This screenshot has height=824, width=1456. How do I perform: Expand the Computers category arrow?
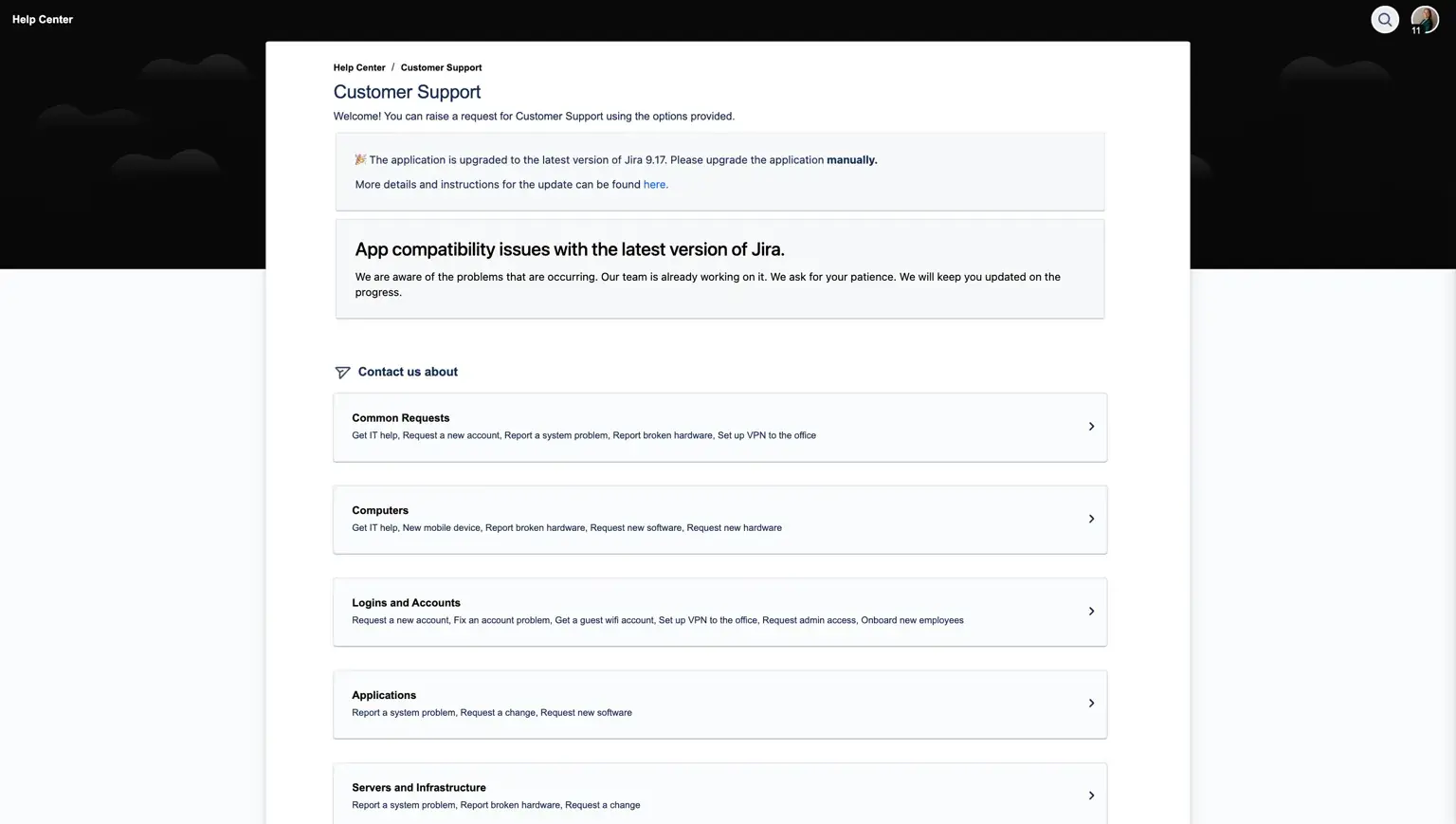tap(1091, 519)
